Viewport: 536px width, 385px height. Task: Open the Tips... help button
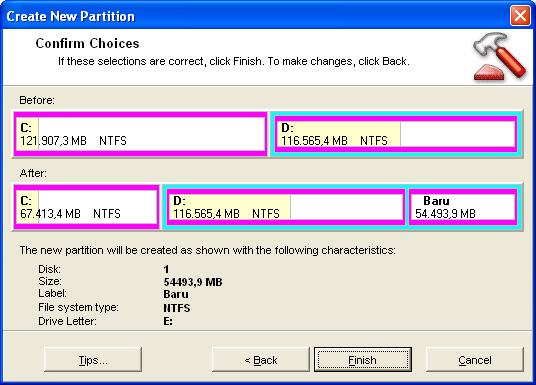(93, 360)
